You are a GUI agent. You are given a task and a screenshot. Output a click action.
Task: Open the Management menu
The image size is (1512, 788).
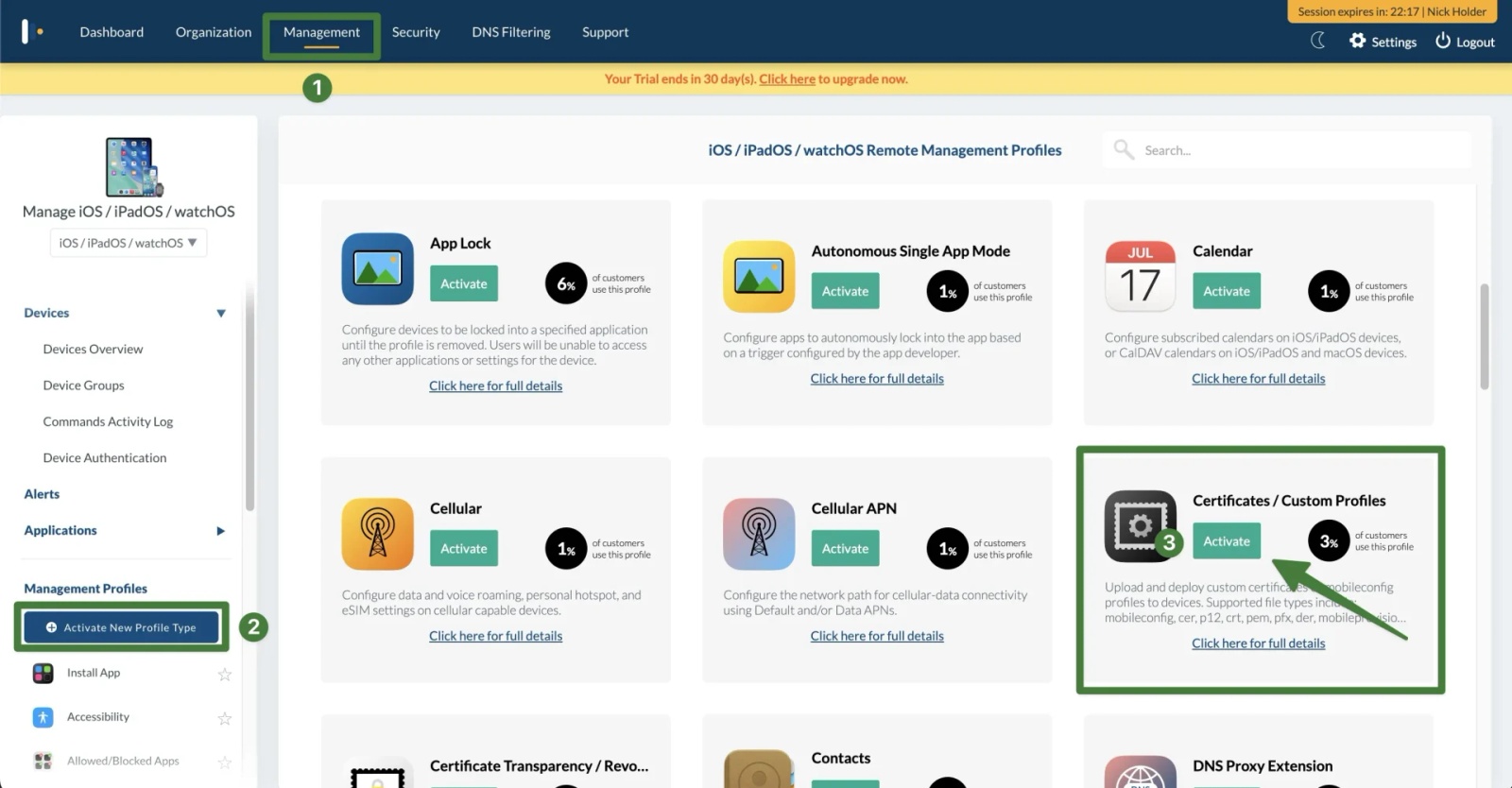321,32
